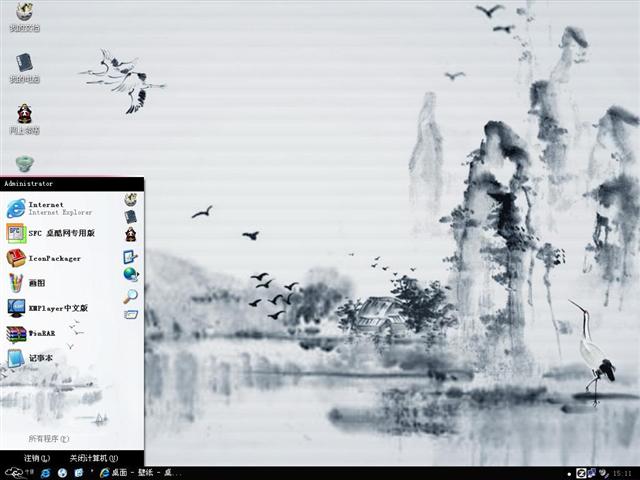Image resolution: width=640 pixels, height=480 pixels.
Task: Click the Run icon in Start menu right column
Action: 130,315
